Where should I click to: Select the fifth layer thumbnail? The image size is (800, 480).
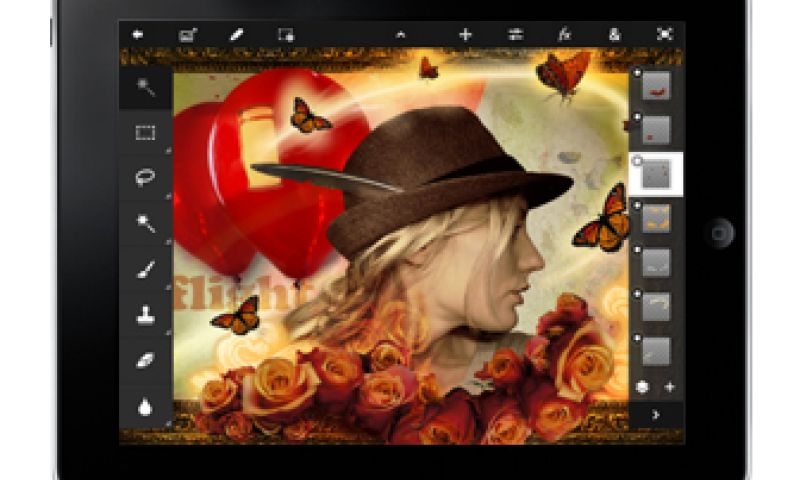click(x=656, y=263)
